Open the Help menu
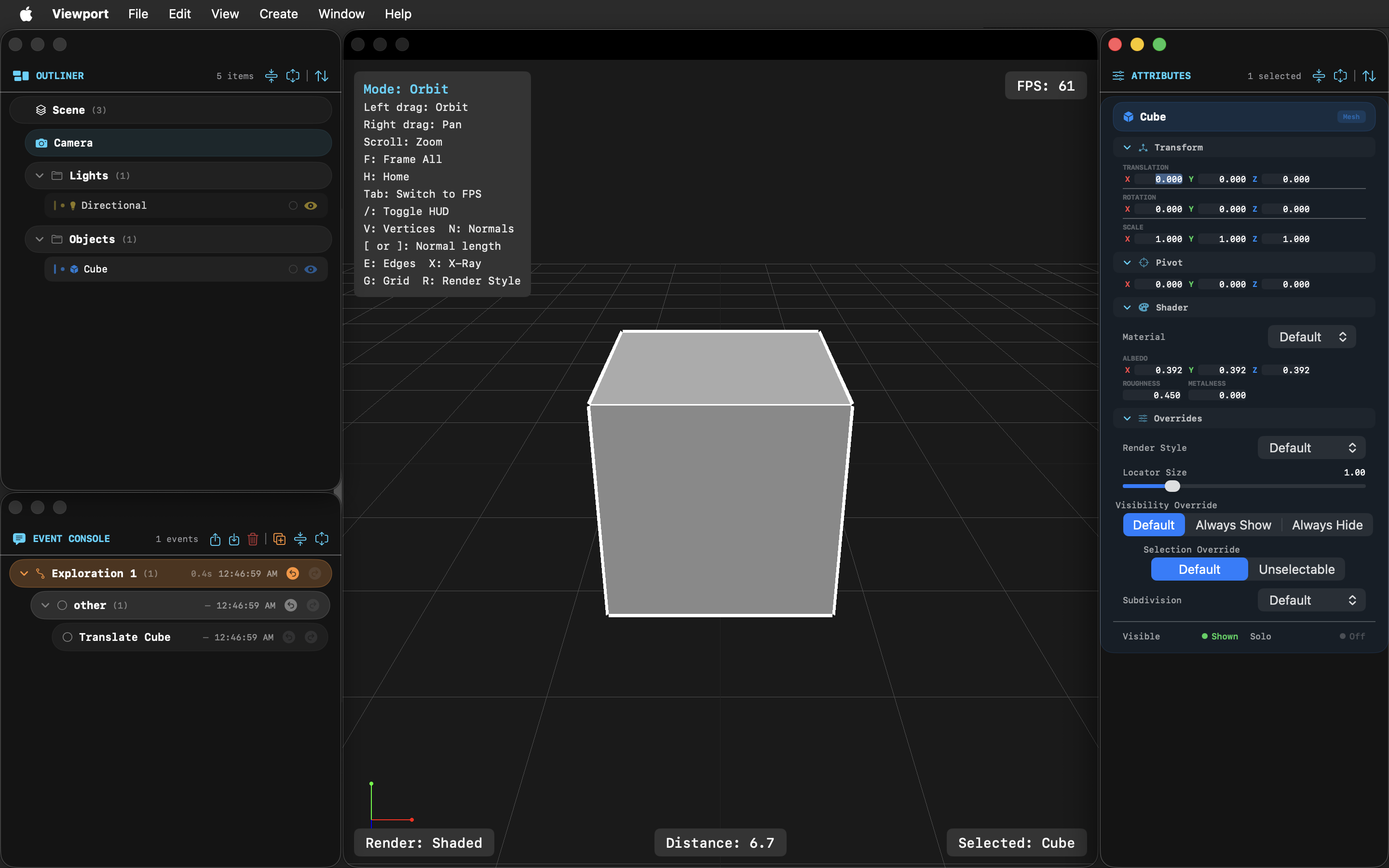1389x868 pixels. pos(398,14)
